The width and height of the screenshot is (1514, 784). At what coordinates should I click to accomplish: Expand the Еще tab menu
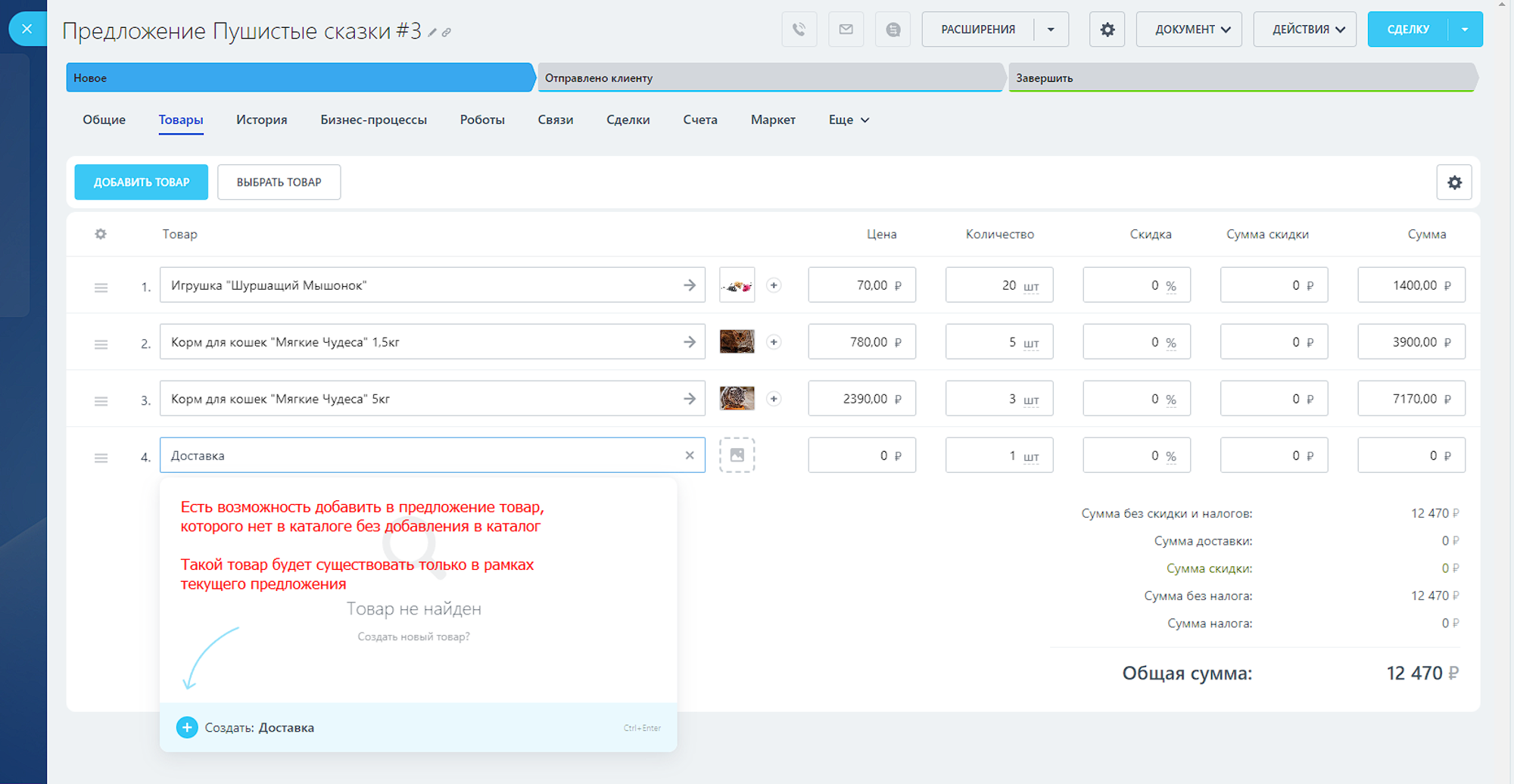tap(849, 120)
